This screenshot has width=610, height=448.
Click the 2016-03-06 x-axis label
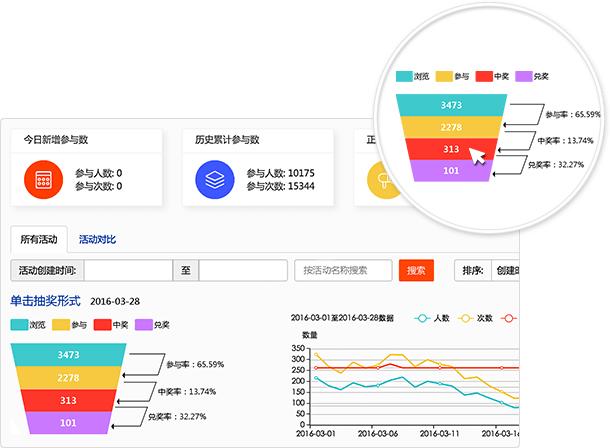[x=378, y=434]
